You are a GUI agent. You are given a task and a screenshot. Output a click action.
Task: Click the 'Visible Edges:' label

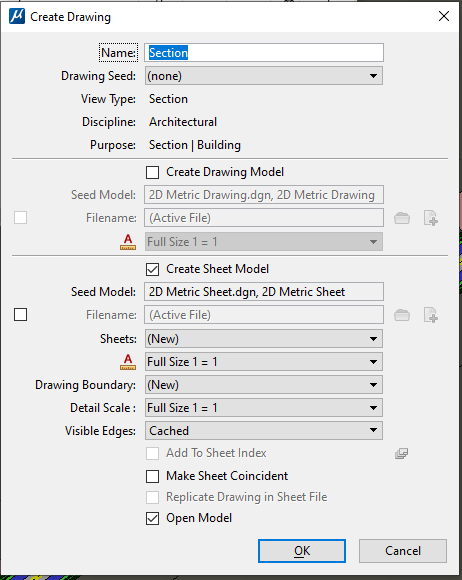pos(100,431)
